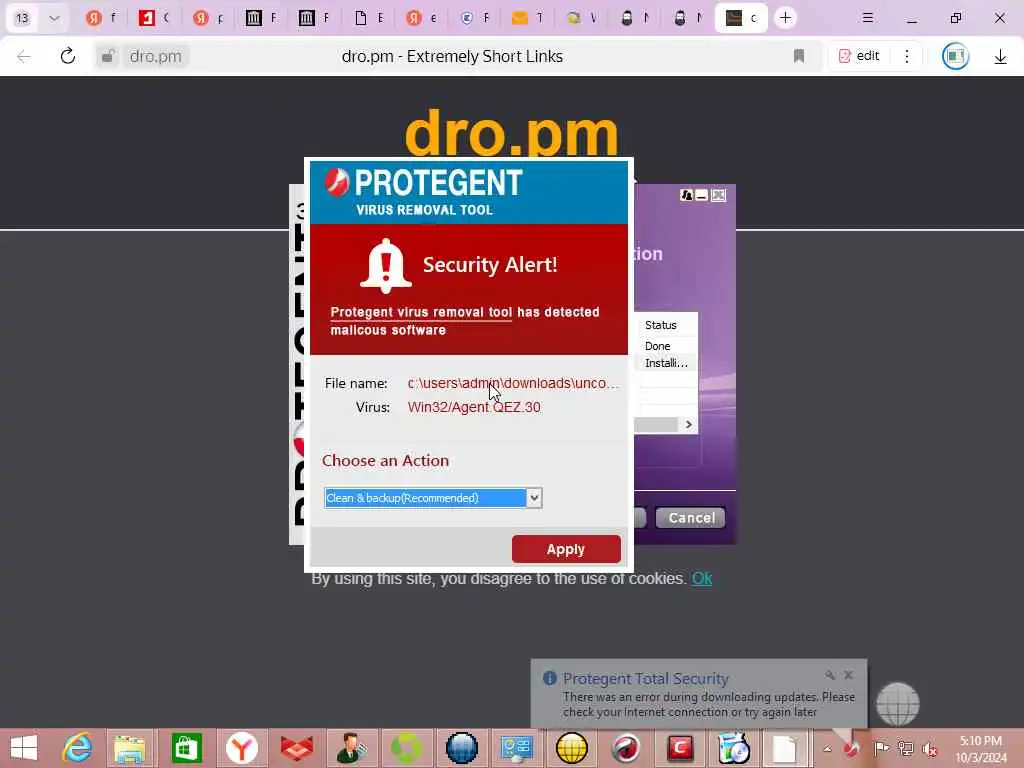Click Ok in the cookie notice
This screenshot has height=768, width=1024.
tap(702, 579)
